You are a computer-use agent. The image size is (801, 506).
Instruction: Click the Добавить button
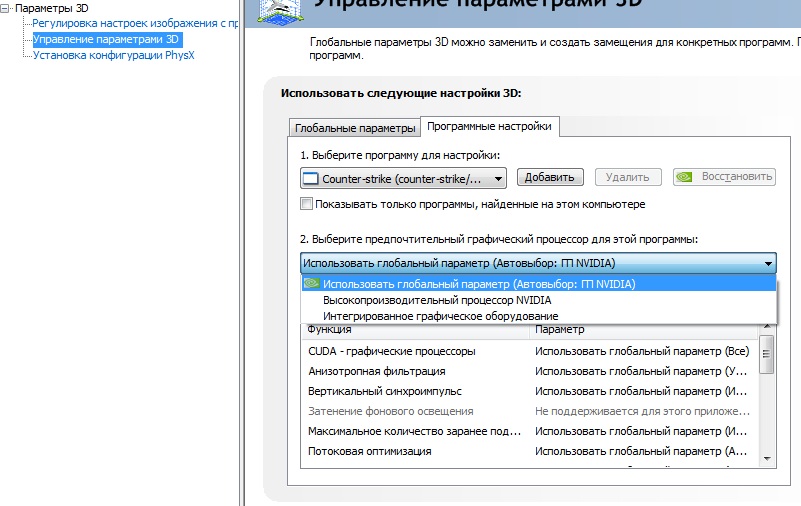[x=550, y=177]
